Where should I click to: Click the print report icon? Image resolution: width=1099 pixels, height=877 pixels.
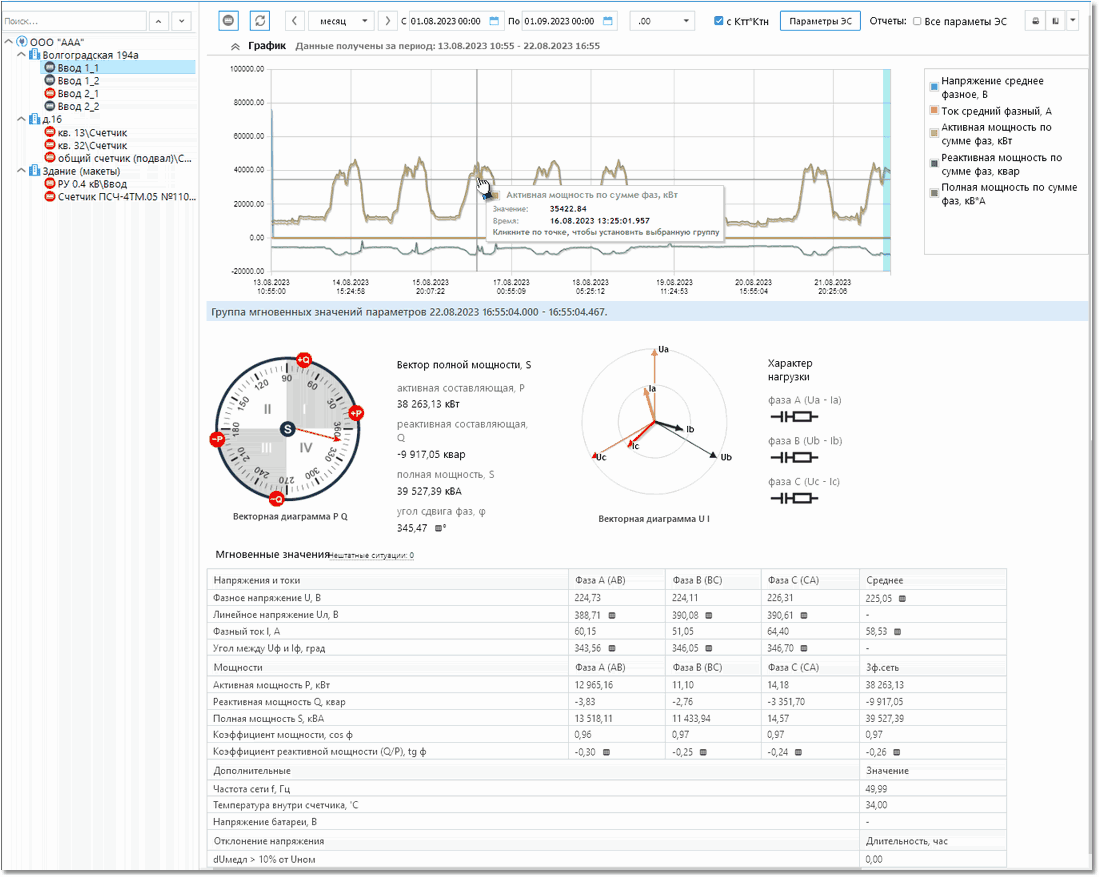click(x=1035, y=21)
